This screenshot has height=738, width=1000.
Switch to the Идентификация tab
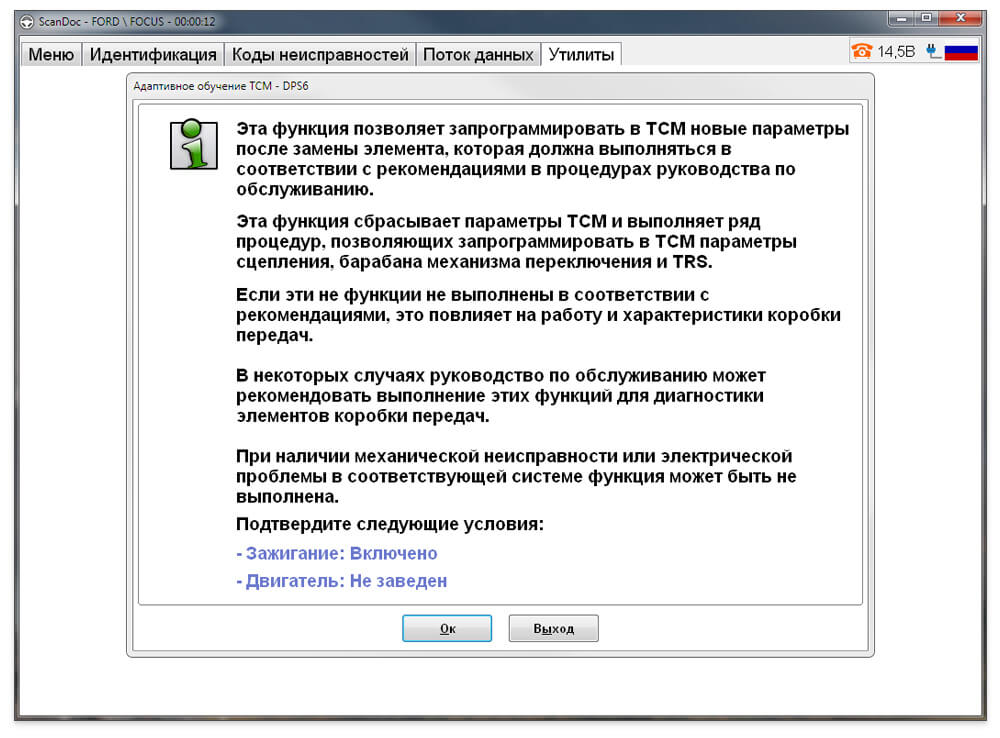click(x=153, y=55)
